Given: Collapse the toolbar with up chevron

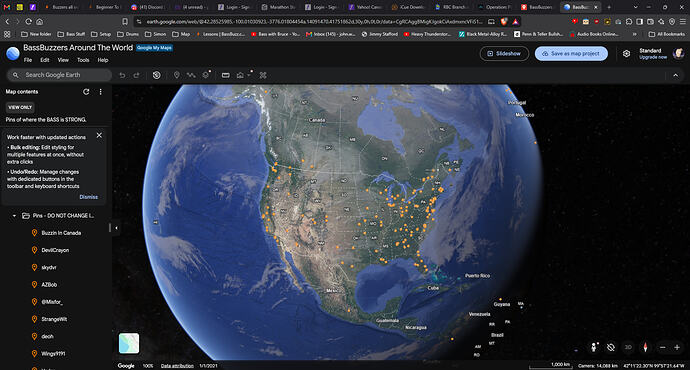Looking at the screenshot, I should (675, 75).
